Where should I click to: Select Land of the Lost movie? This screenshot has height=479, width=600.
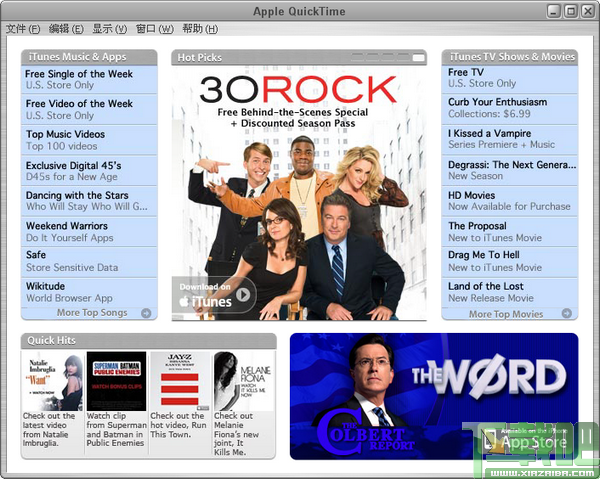[x=510, y=292]
